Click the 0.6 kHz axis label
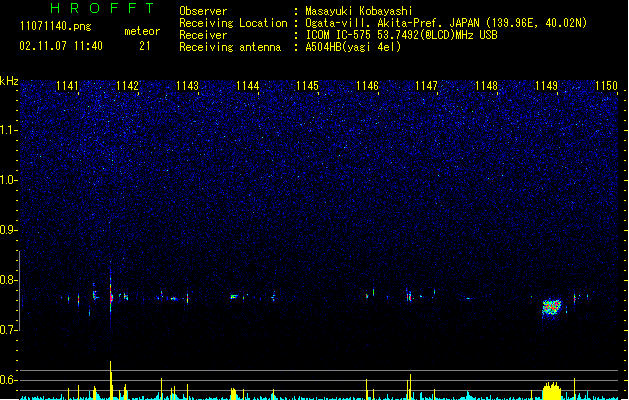The image size is (629, 400). [8, 380]
